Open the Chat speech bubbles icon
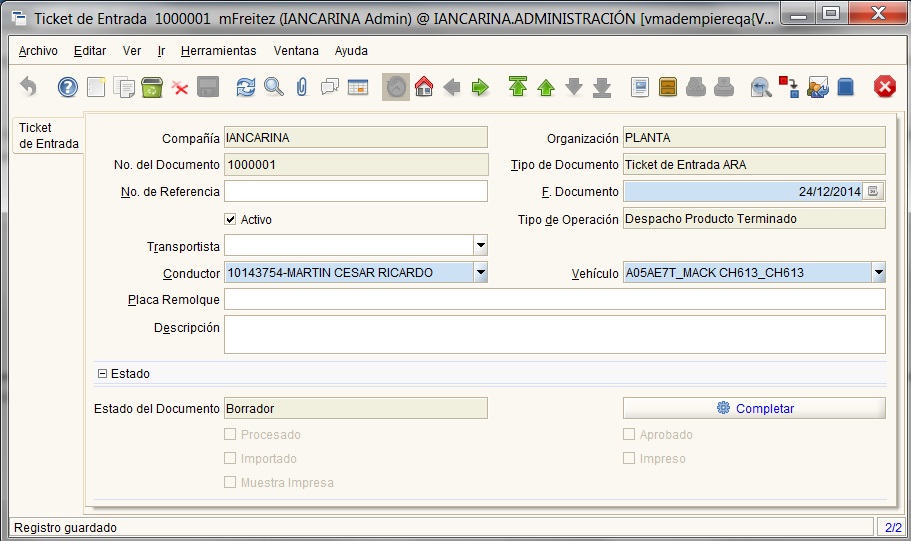 click(x=329, y=87)
